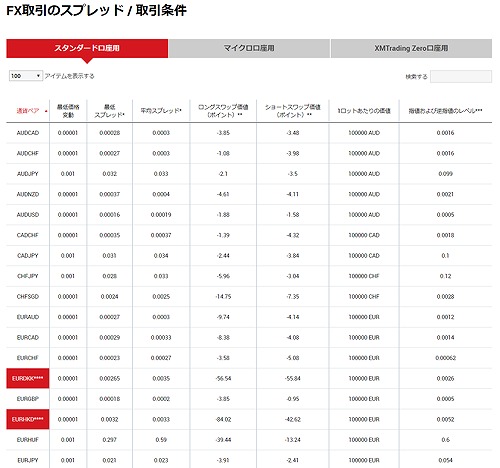The image size is (500, 468).
Task: Click the EURCAD pair name
Action: pyautogui.click(x=28, y=338)
